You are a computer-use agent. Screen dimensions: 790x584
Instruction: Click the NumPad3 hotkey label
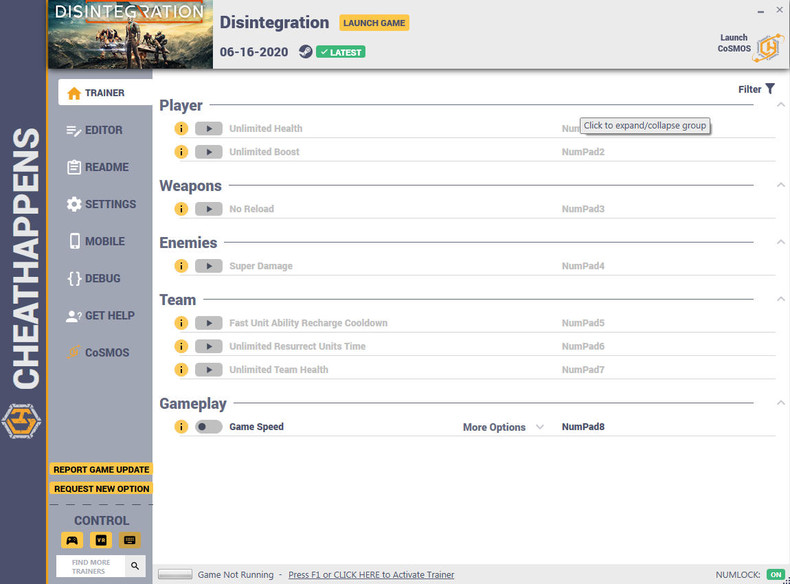[x=583, y=209]
